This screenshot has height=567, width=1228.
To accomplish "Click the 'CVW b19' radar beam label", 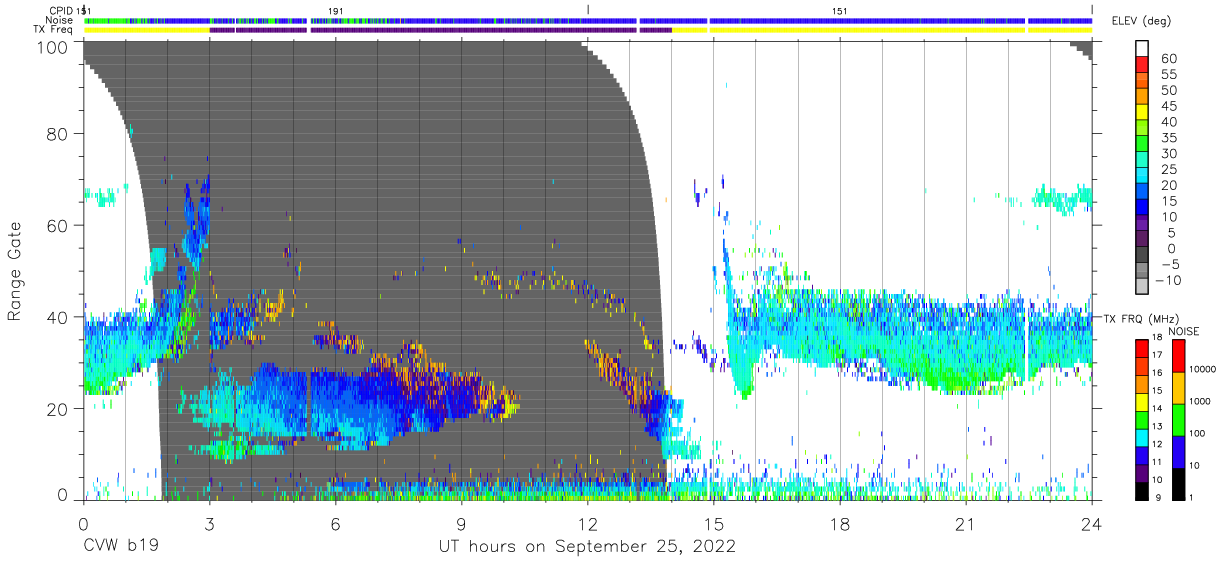I will coord(121,547).
